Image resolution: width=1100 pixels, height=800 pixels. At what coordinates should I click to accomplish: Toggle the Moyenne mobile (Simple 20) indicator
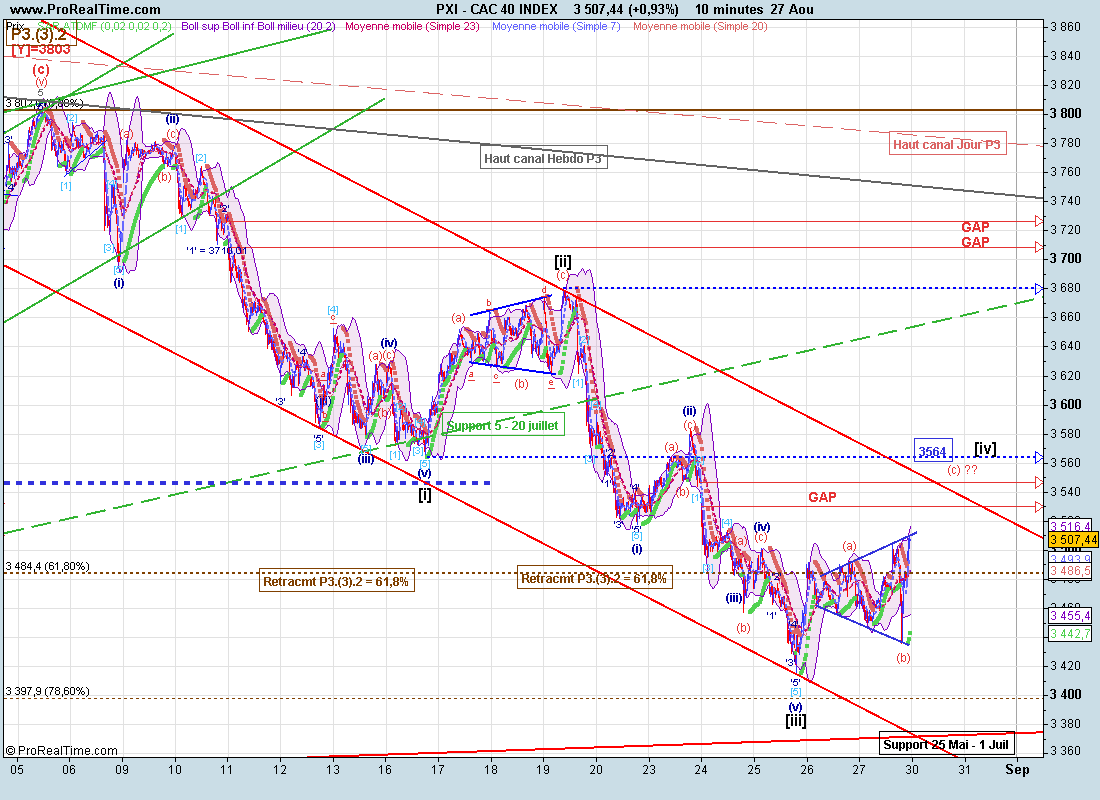(700, 26)
